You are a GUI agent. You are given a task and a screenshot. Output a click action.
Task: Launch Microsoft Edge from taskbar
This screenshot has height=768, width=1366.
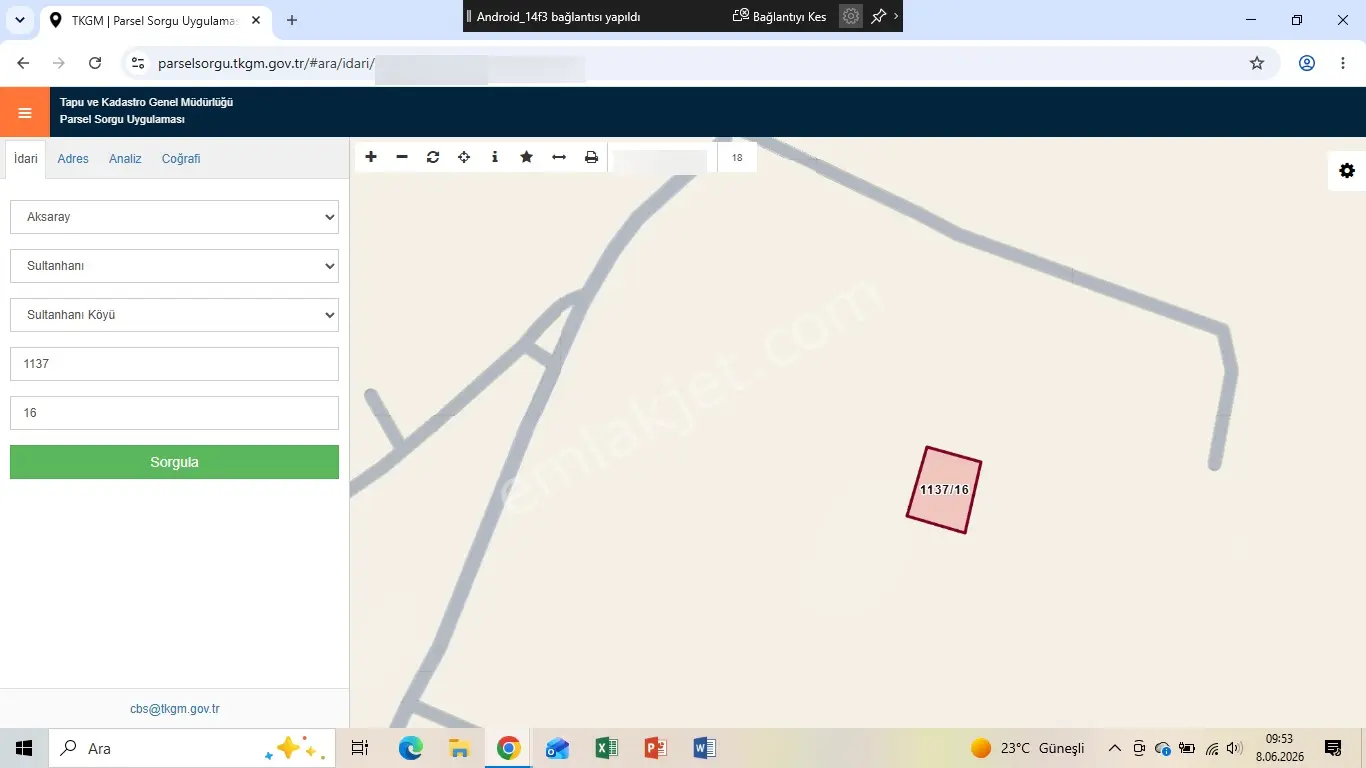410,748
